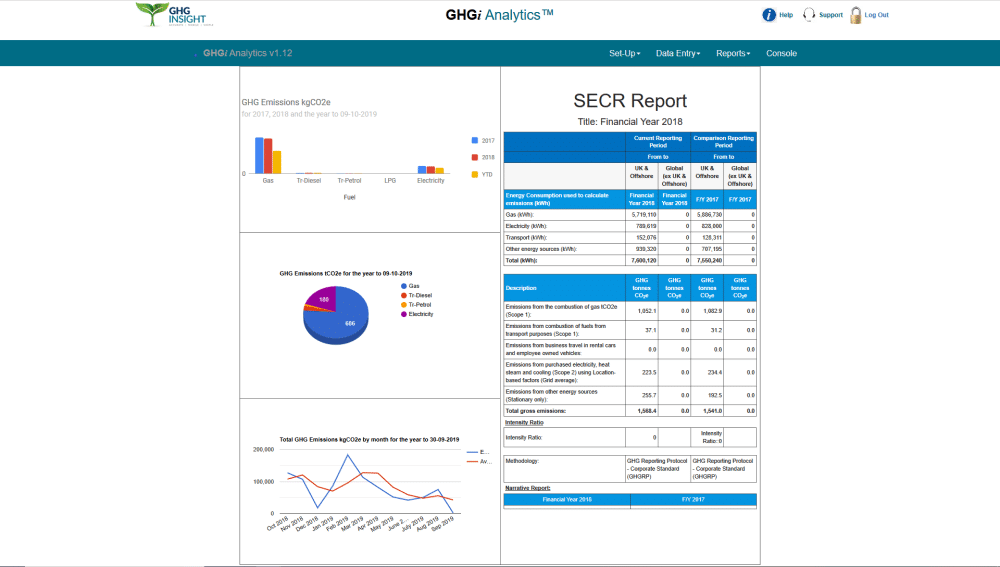Click the 1,568.4 total emissions cell
Image resolution: width=1000 pixels, height=567 pixels.
(642, 411)
